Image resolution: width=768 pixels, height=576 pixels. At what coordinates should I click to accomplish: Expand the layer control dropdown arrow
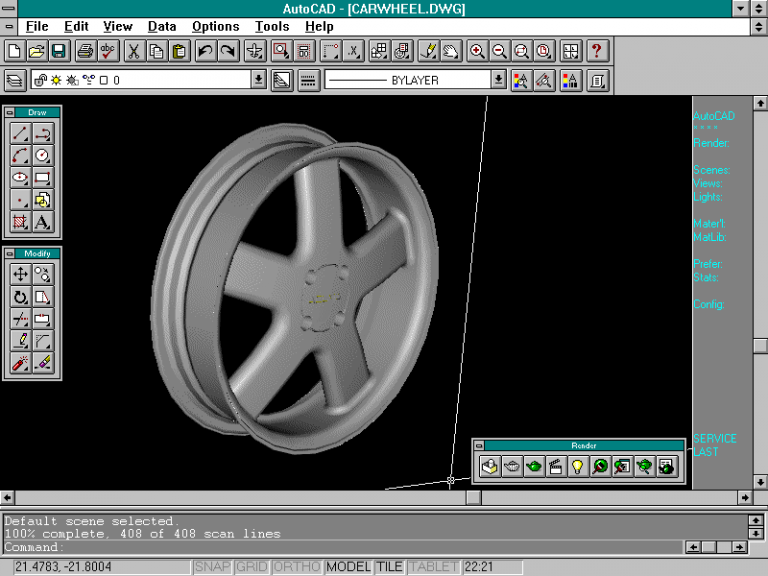click(x=258, y=80)
